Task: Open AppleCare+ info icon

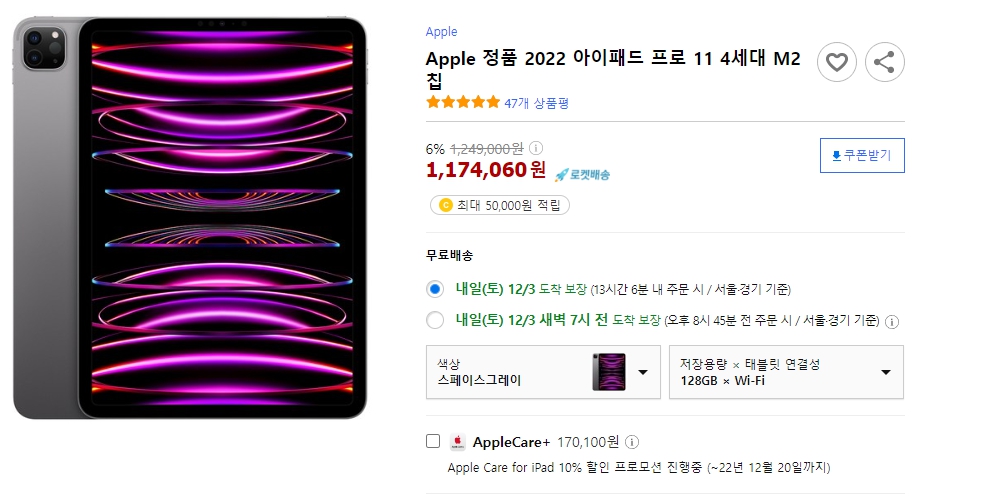Action: point(632,442)
